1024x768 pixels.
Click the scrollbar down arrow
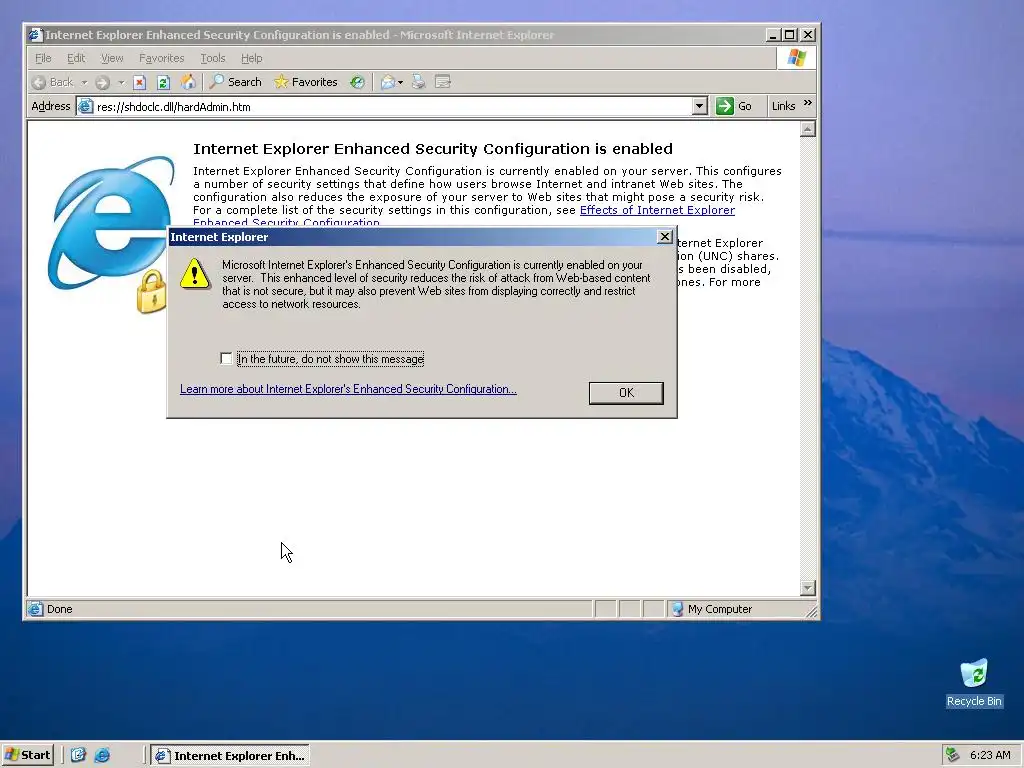tap(807, 588)
